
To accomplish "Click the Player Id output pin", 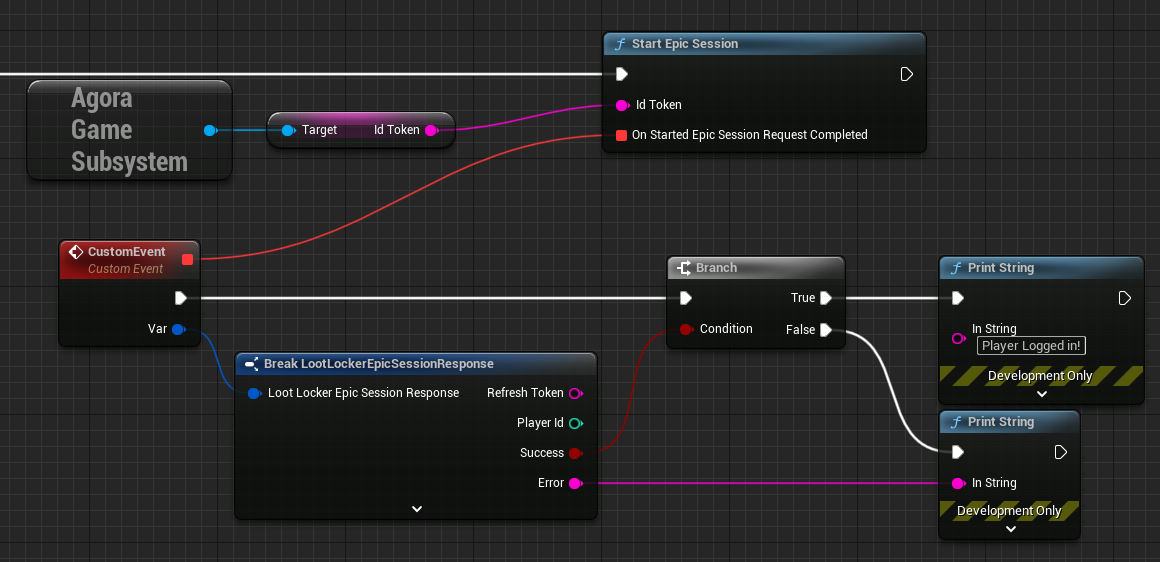I will [576, 424].
